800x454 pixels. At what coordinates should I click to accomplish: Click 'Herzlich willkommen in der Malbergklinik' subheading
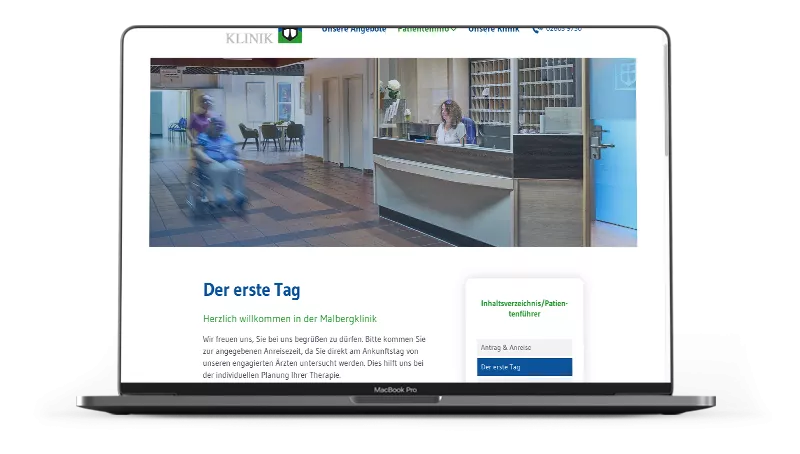pyautogui.click(x=290, y=319)
